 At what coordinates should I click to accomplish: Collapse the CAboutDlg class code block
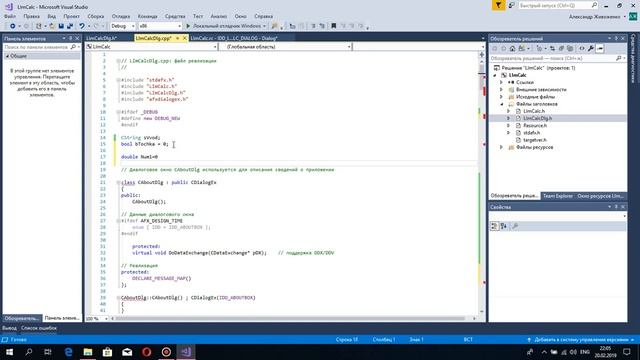coord(118,182)
